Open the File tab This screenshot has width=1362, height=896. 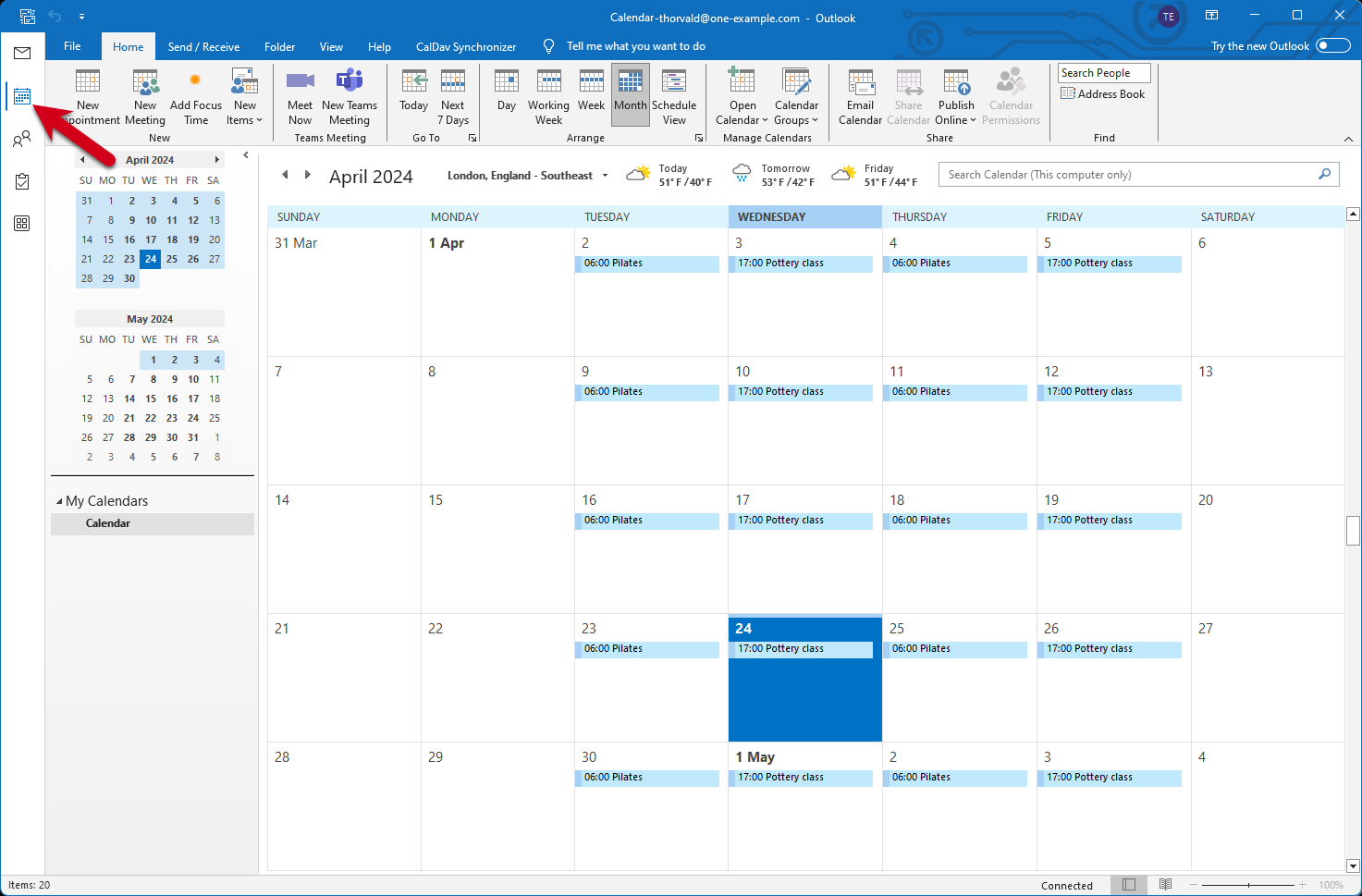click(72, 46)
